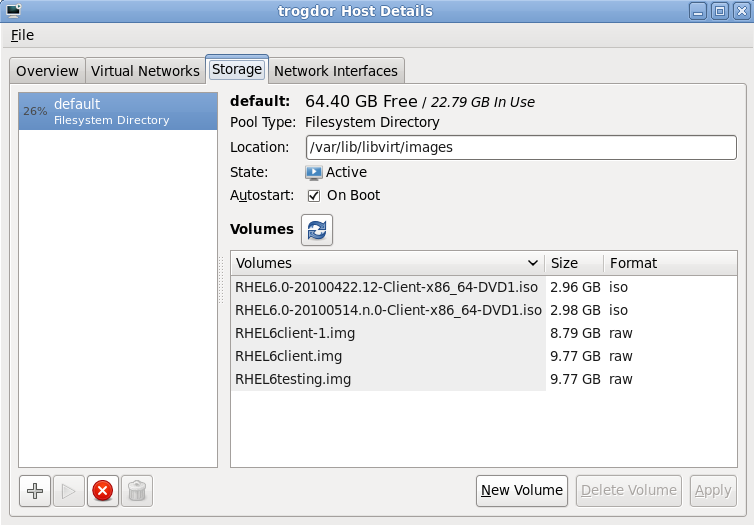Screen dimensions: 754x525
Task: Select the RHEL6testing.img volume
Action: tap(293, 379)
